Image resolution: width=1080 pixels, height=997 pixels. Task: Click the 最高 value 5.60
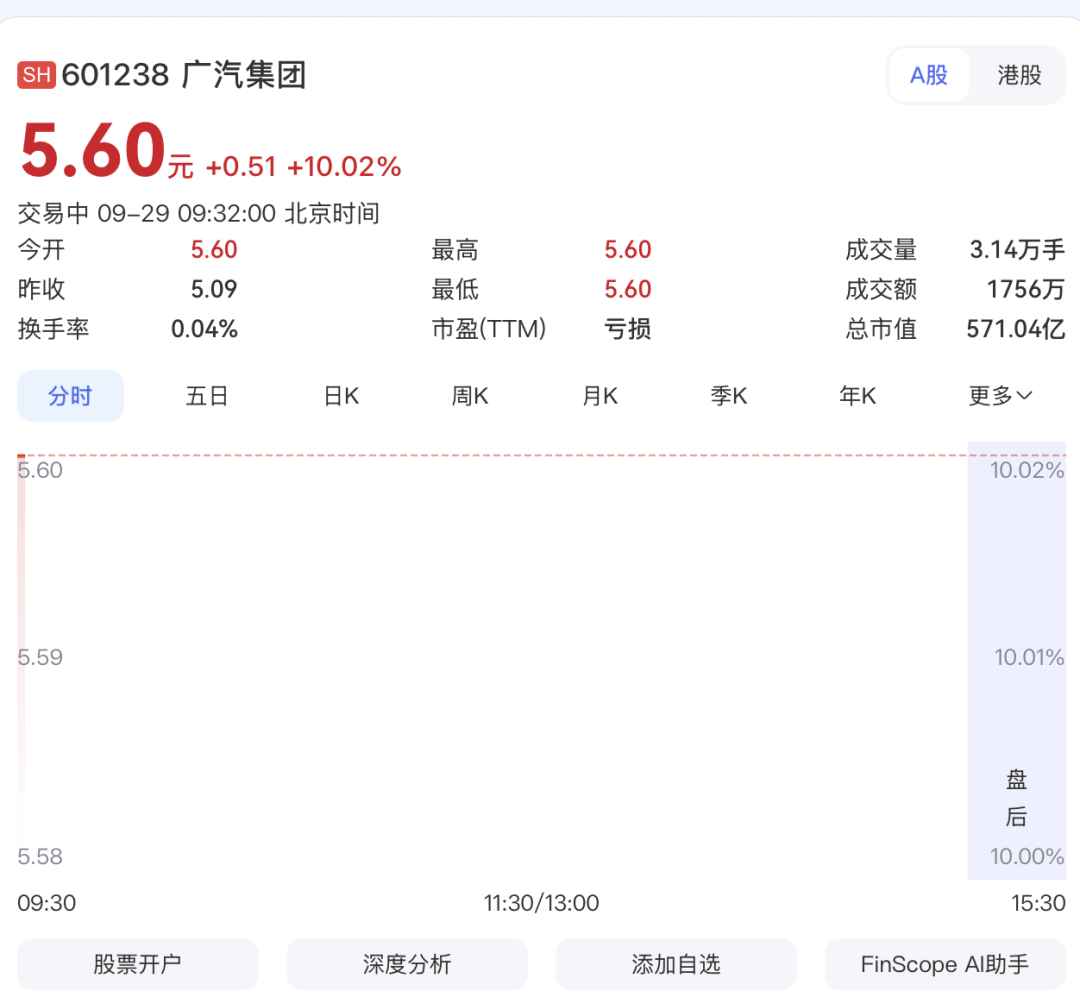click(627, 249)
